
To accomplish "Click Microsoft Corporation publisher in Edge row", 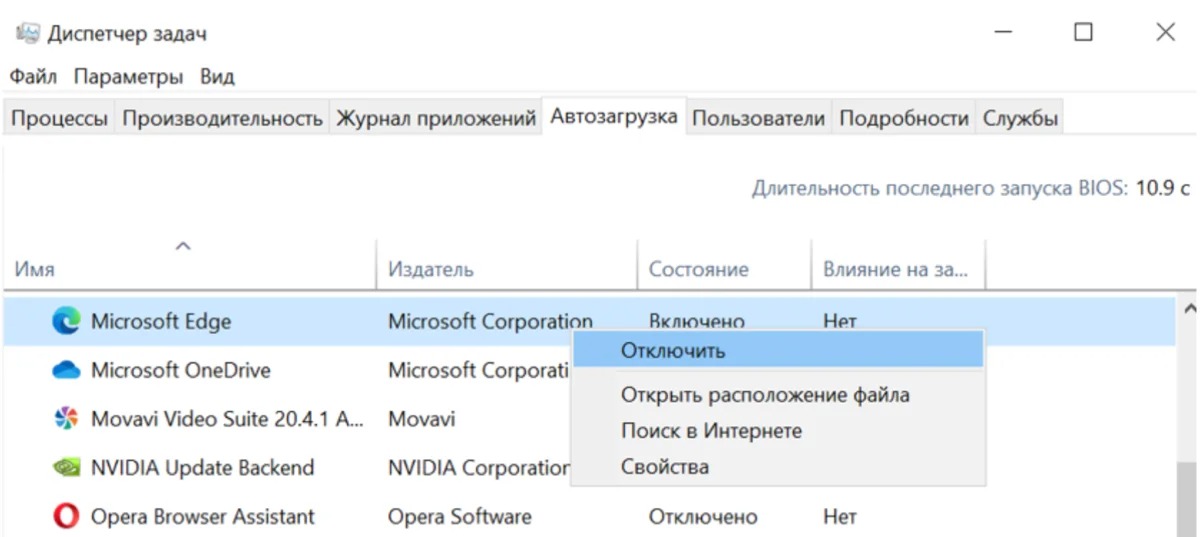I will coord(490,321).
